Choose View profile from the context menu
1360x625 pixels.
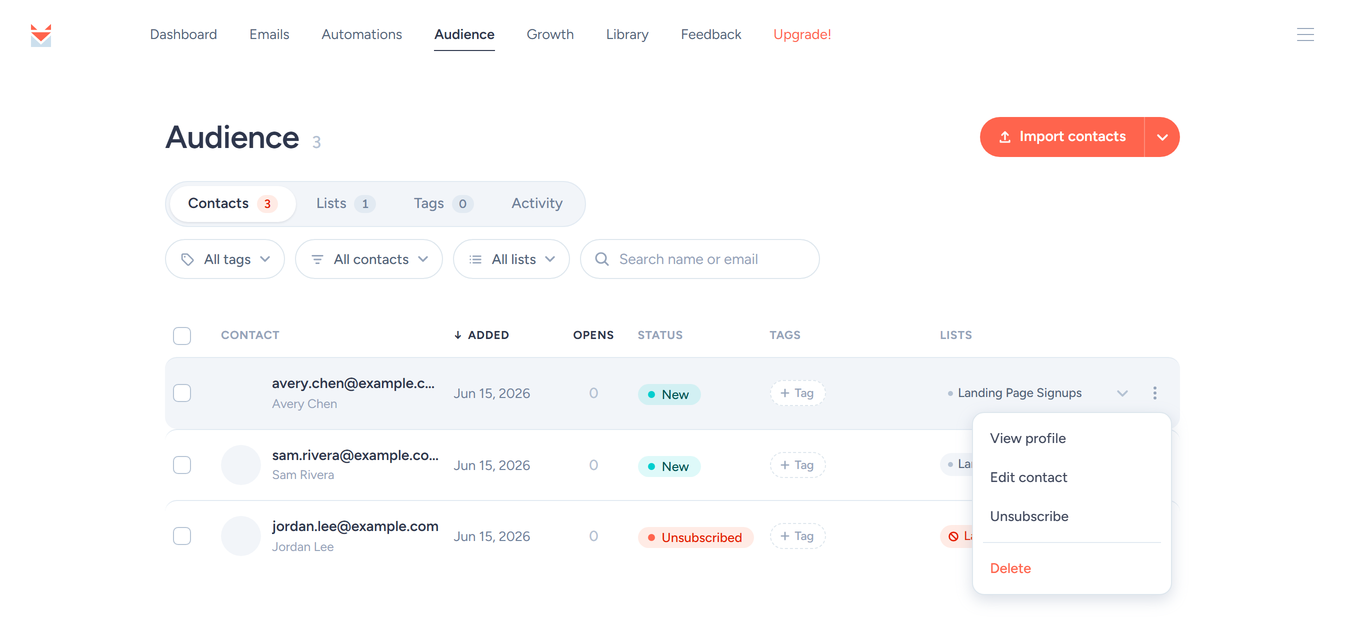tap(1028, 438)
